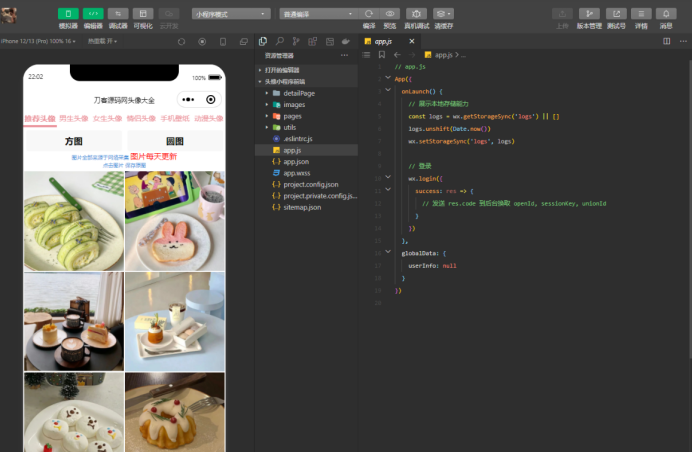
Task: Select the 女生头像 tab in simulator
Action: point(107,118)
